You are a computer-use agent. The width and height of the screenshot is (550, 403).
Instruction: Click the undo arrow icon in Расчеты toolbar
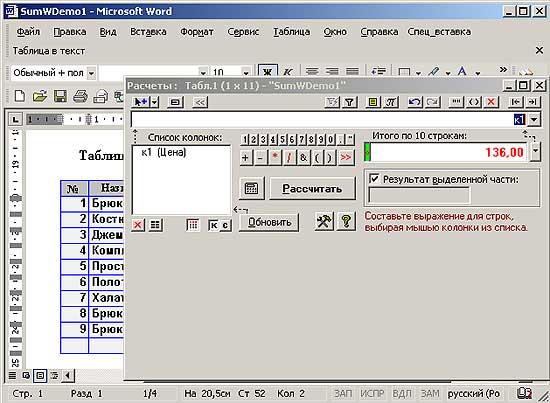(x=415, y=102)
